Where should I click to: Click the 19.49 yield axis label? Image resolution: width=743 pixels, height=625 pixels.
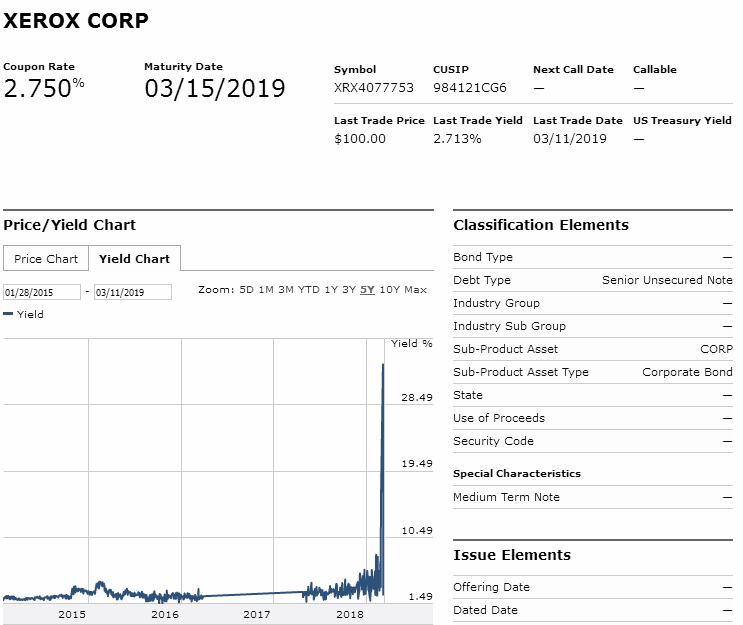[417, 463]
